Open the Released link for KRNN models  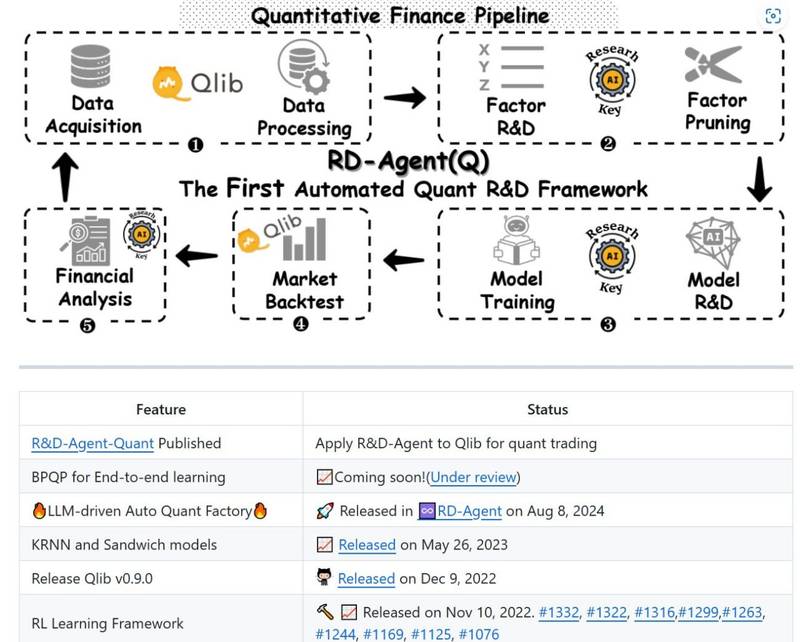point(367,545)
